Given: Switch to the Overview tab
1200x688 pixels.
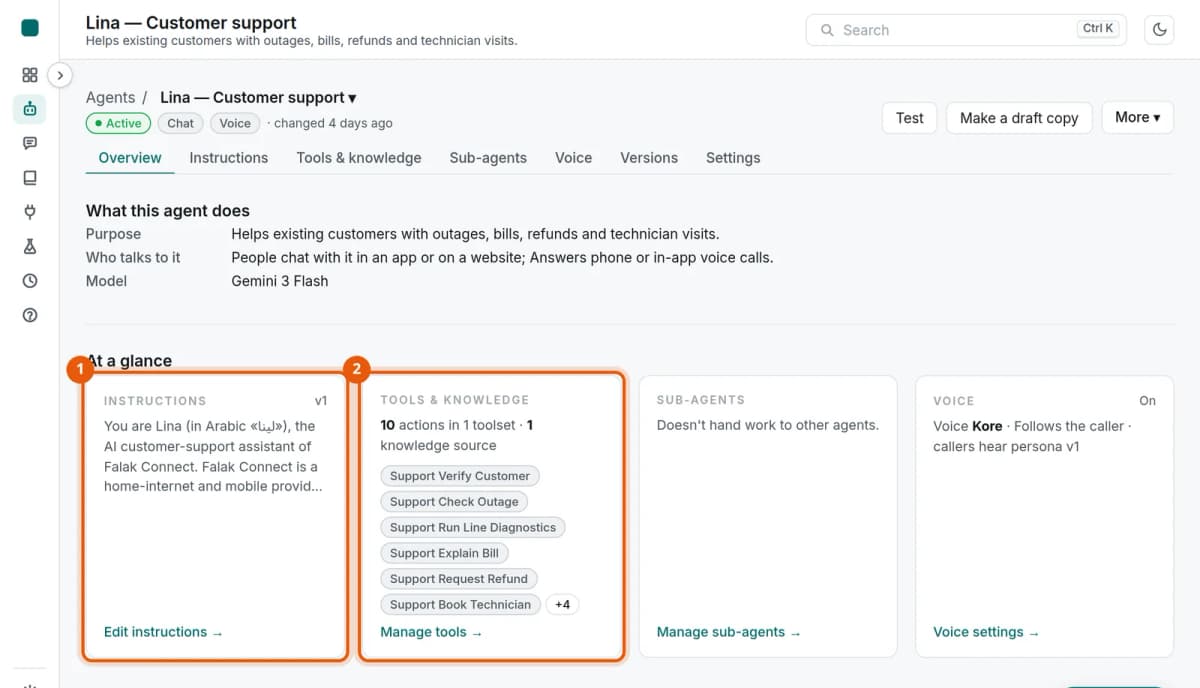Looking at the screenshot, I should 130,158.
